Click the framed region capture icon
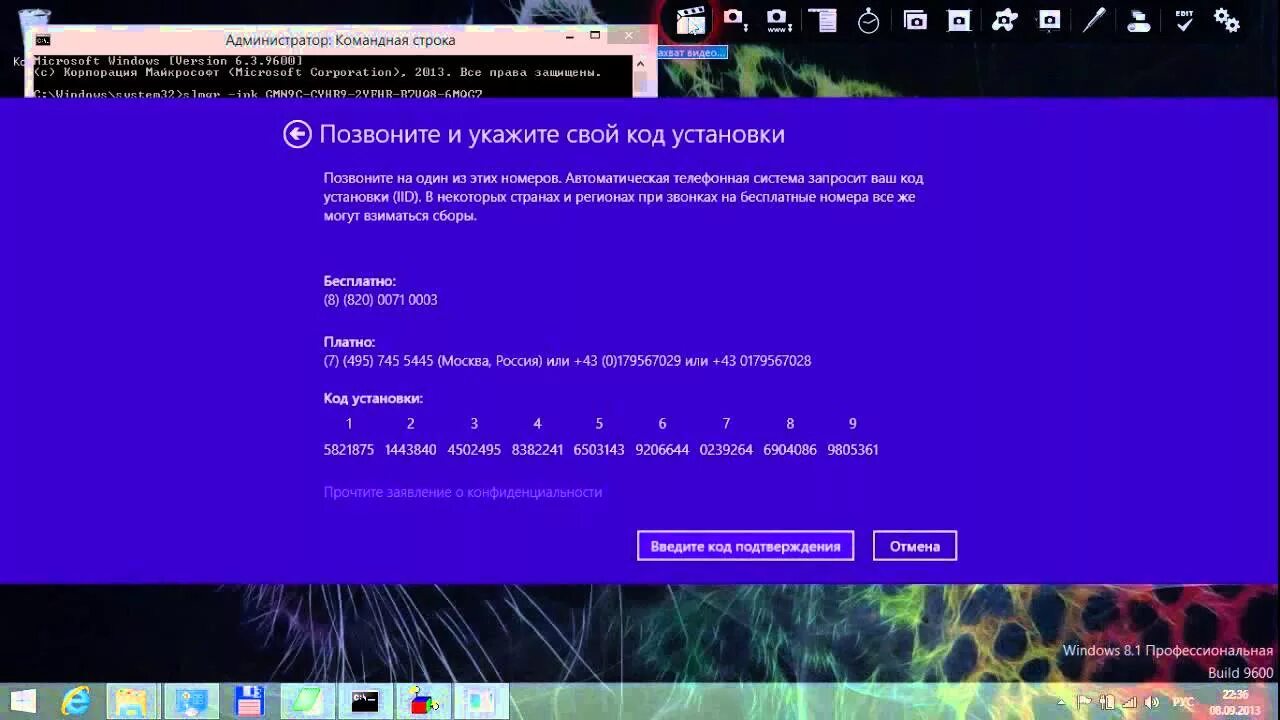Image resolution: width=1280 pixels, height=720 pixels. tap(959, 20)
